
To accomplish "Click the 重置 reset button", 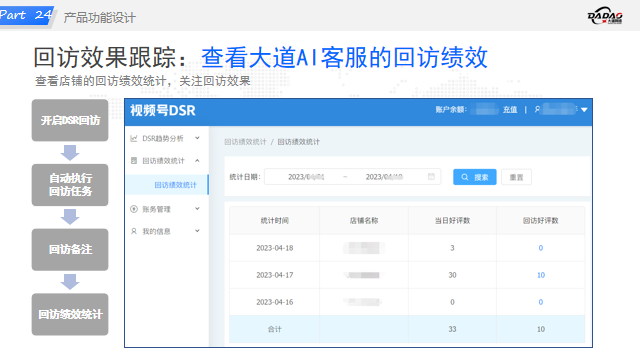I will click(x=516, y=177).
